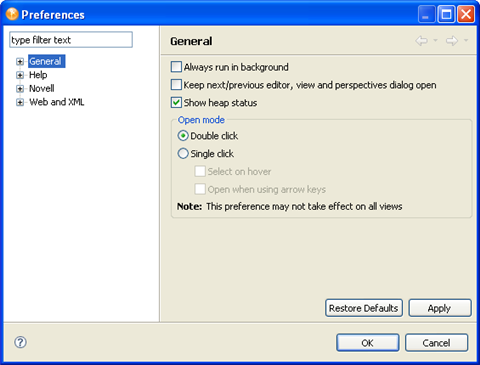This screenshot has width=480, height=365.
Task: Toggle Keep next/previous editor dialog open
Action: coord(176,85)
